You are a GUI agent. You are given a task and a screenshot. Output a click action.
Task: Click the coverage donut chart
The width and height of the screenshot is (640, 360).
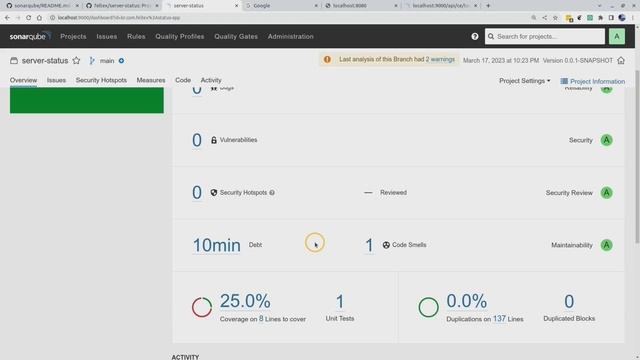click(202, 307)
